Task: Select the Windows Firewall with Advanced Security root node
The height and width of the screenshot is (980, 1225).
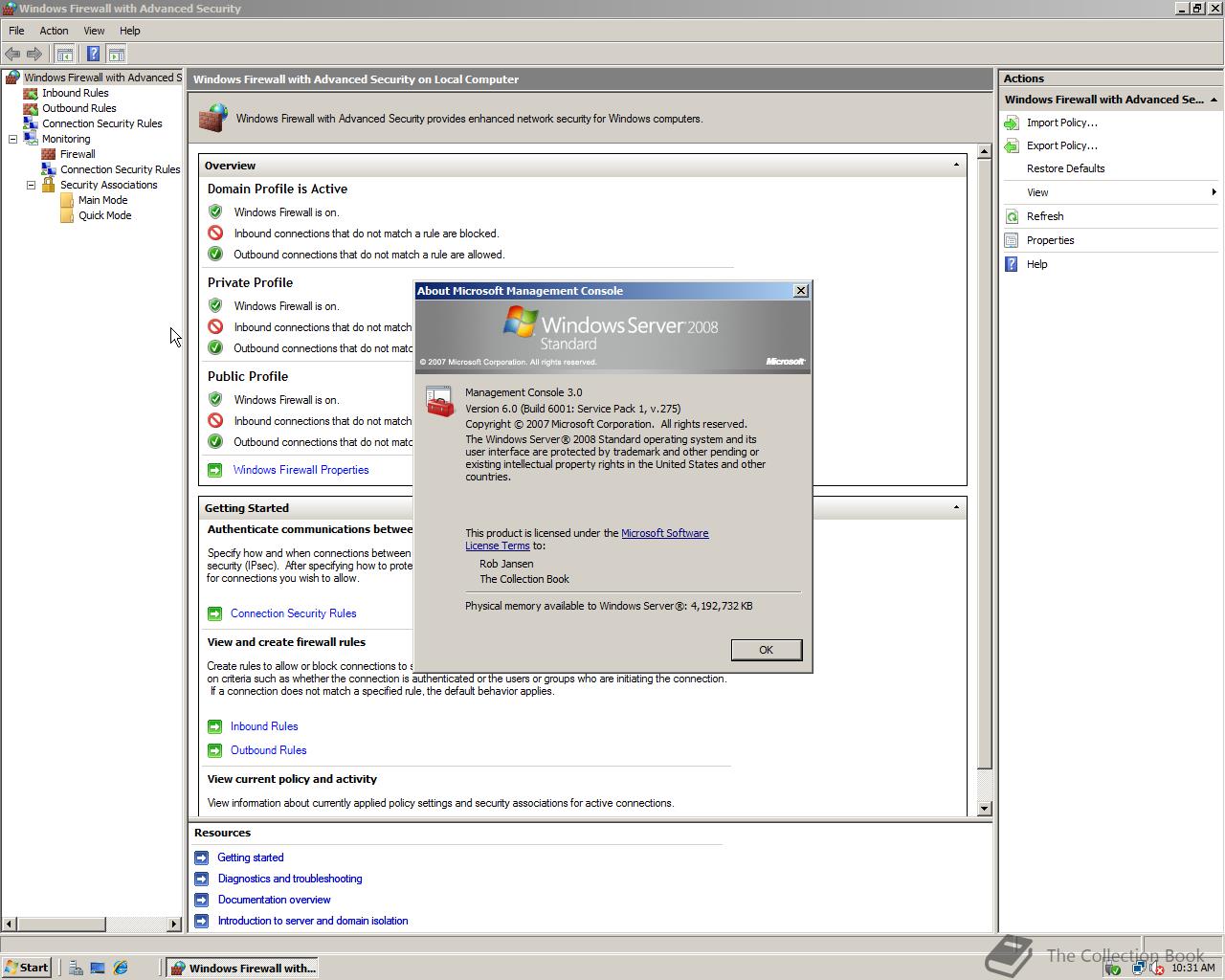Action: pyautogui.click(x=94, y=78)
